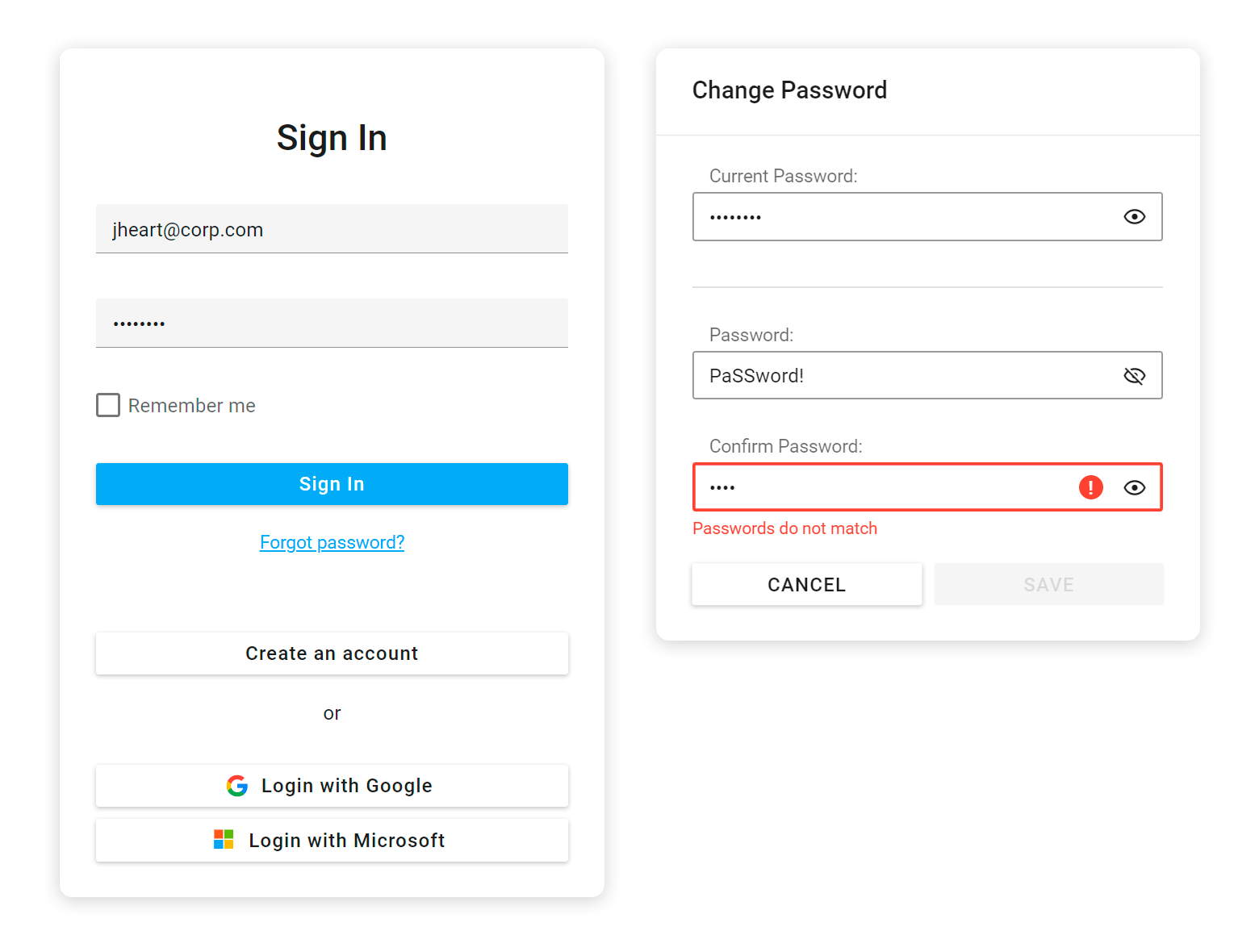Viewport: 1259px width, 952px height.
Task: Click the Microsoft logo icon
Action: click(x=224, y=840)
